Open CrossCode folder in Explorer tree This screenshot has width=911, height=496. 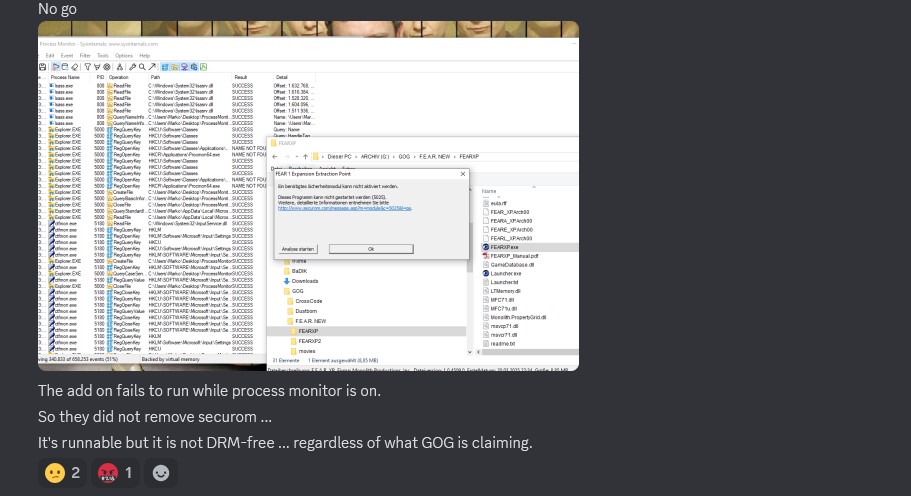[308, 301]
